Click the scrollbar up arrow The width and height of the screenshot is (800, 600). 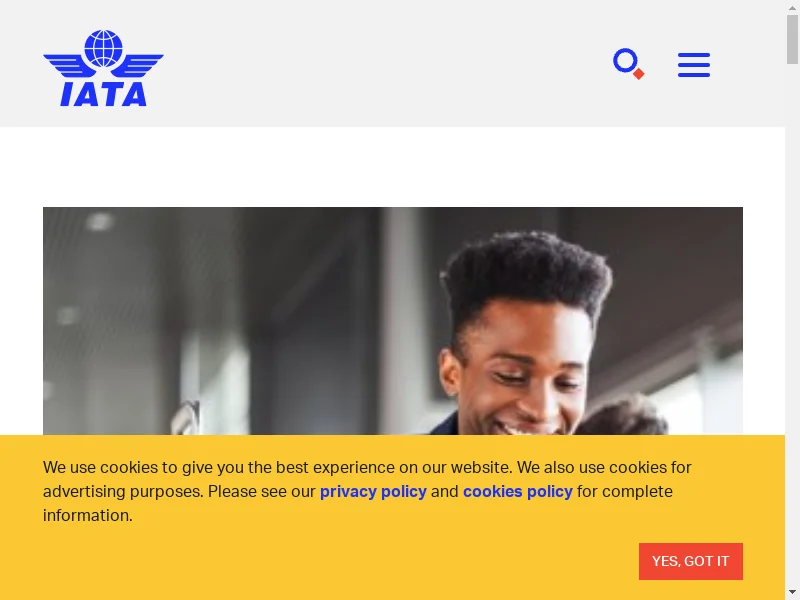[792, 7]
